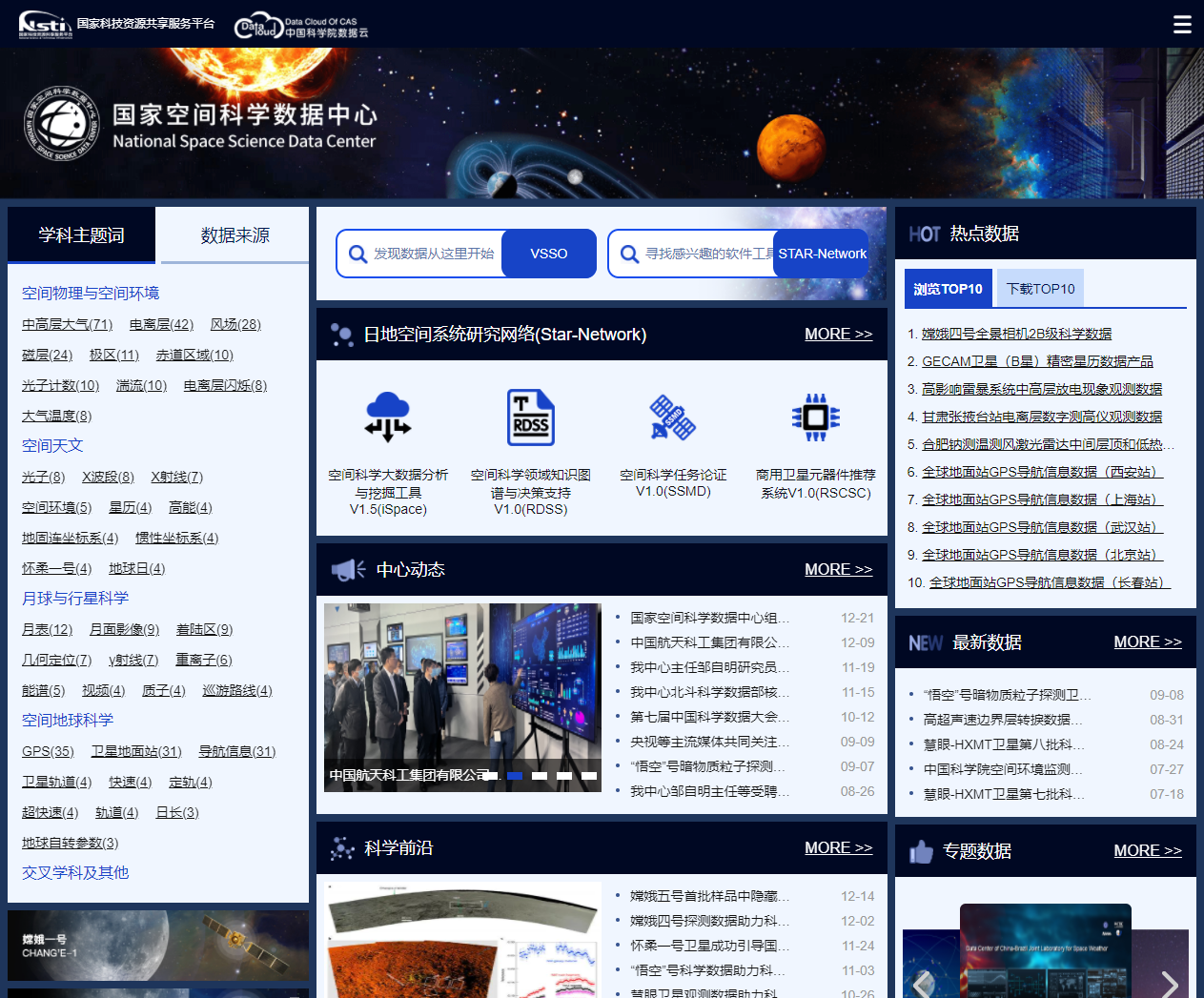Viewport: 1204px width, 998px height.
Task: Click the SSMD satellite mission demonstration icon
Action: pyautogui.click(x=673, y=418)
